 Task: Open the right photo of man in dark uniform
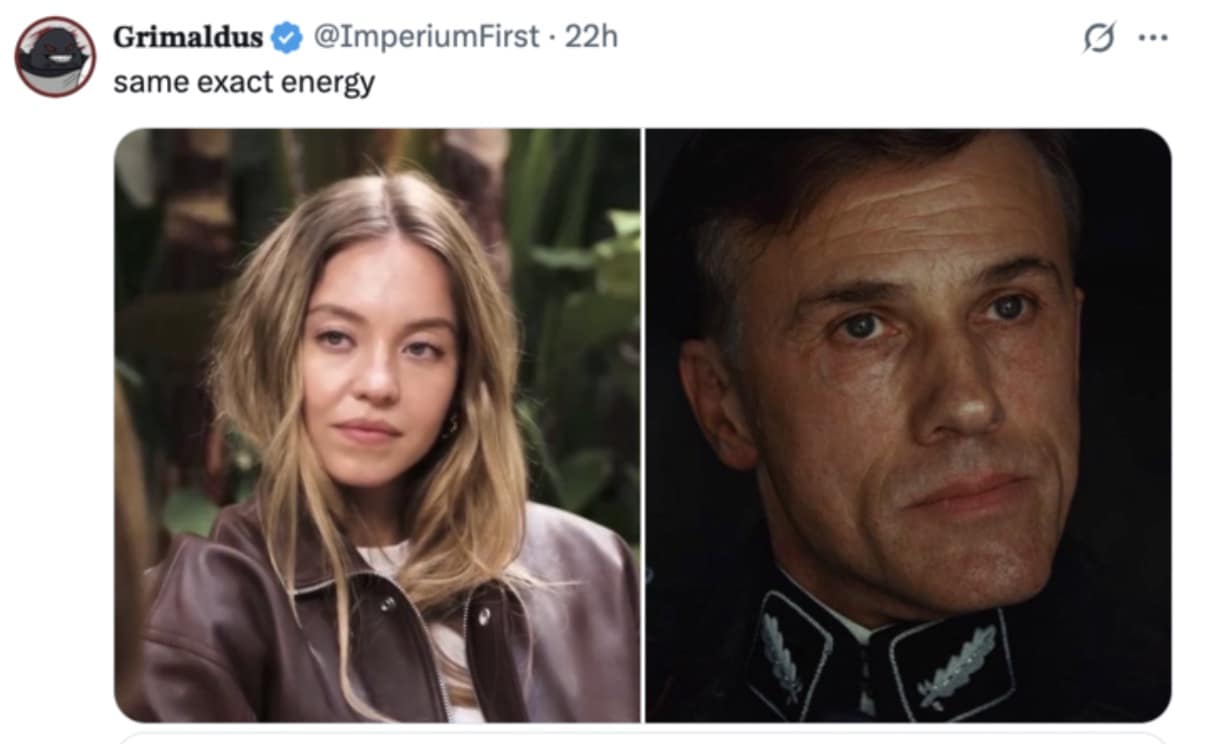(x=907, y=424)
